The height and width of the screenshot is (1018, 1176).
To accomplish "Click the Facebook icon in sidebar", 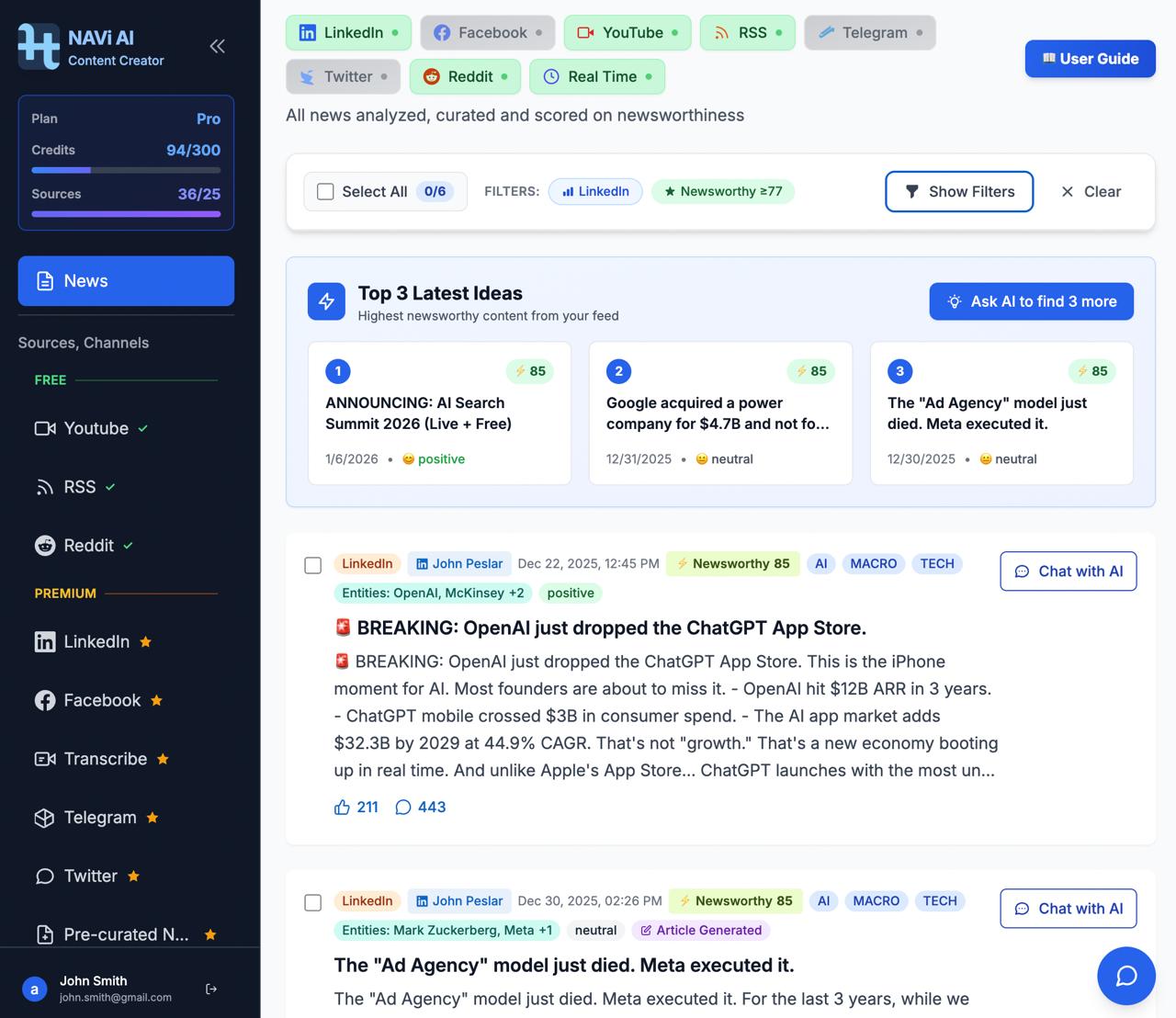I will (x=45, y=700).
